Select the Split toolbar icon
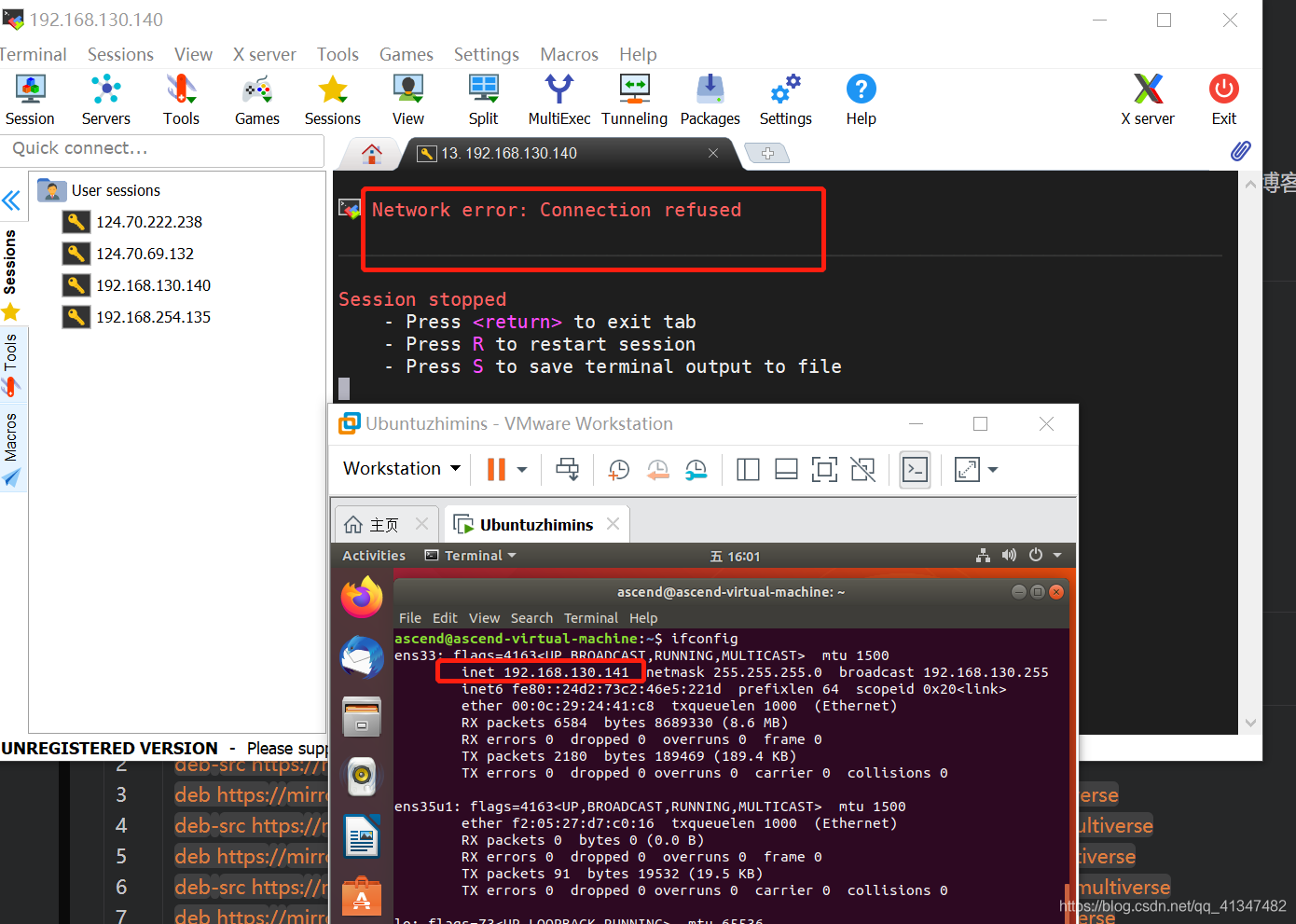Viewport: 1296px width, 924px height. pyautogui.click(x=483, y=100)
